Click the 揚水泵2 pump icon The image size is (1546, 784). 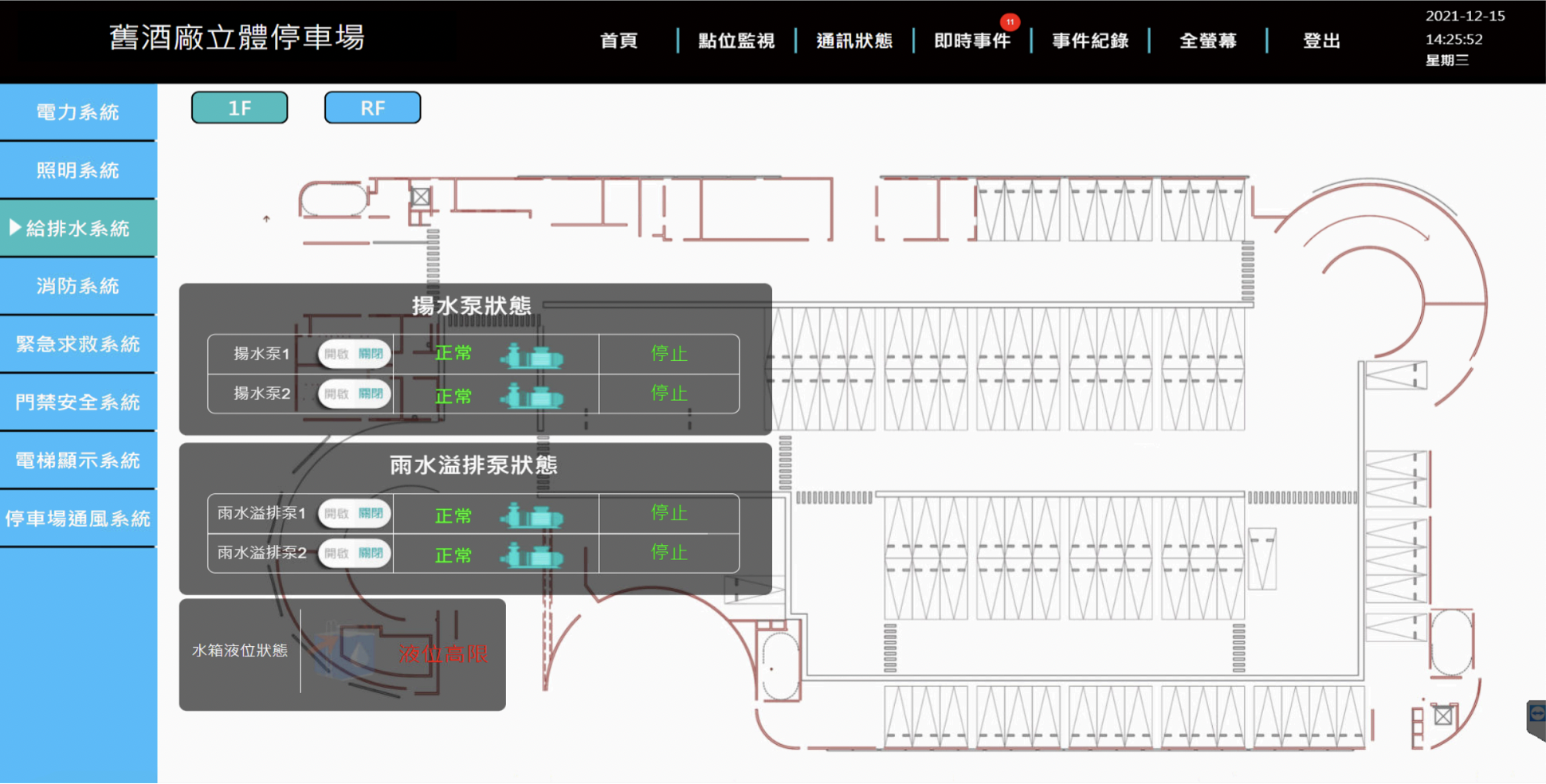(532, 395)
